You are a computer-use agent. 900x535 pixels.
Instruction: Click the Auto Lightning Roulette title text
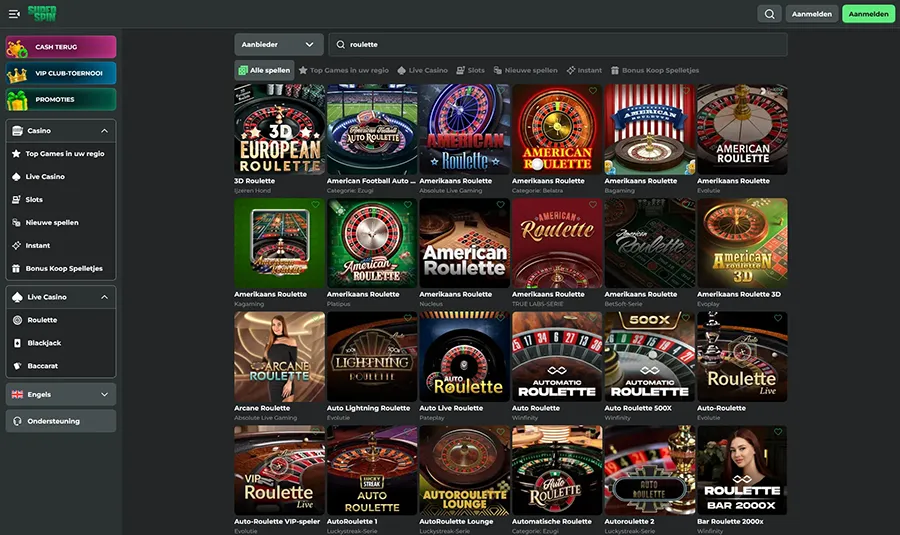pyautogui.click(x=368, y=408)
